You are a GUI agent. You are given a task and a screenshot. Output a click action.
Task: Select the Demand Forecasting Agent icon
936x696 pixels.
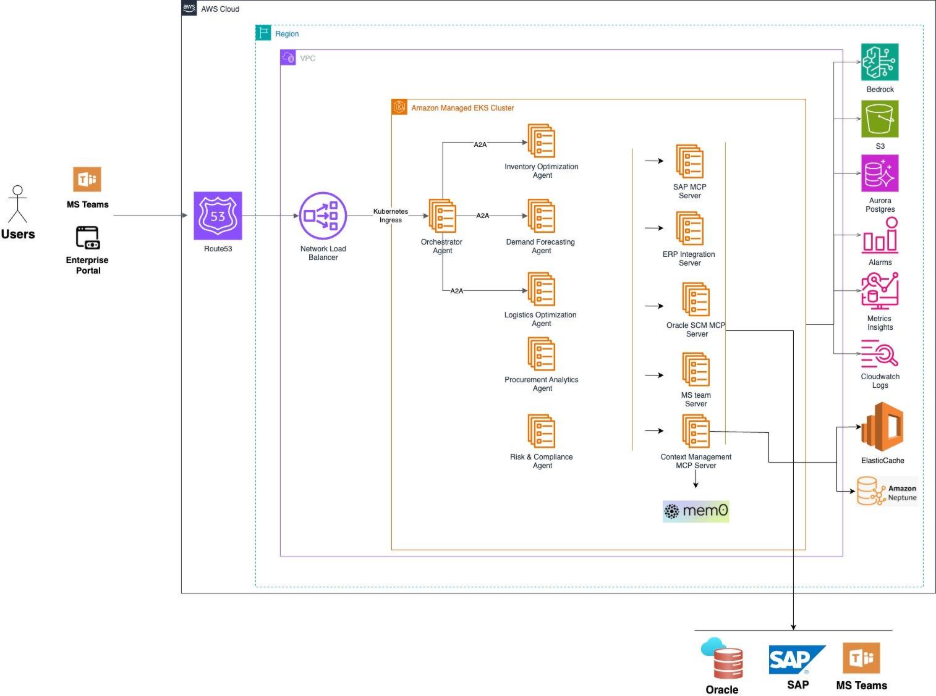(541, 216)
